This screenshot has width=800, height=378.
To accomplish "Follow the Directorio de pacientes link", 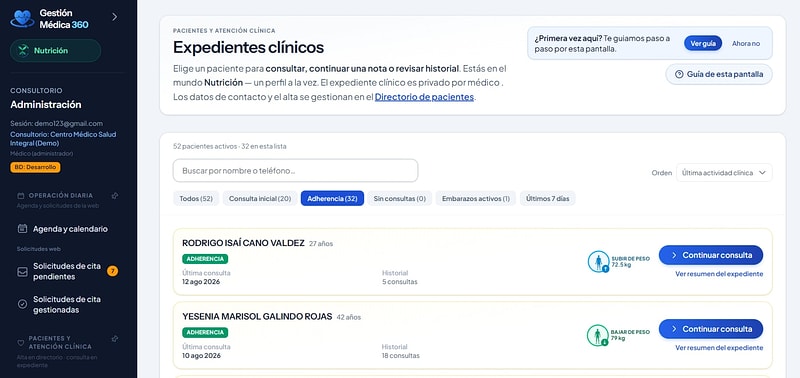I will pyautogui.click(x=424, y=97).
